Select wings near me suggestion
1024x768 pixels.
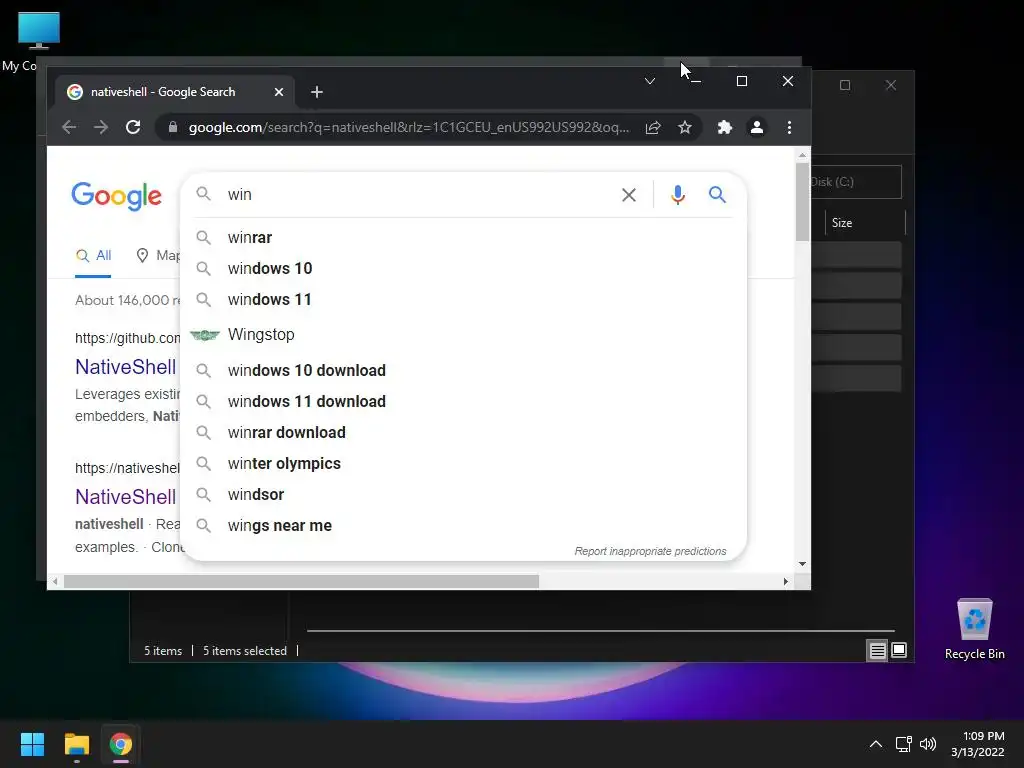pos(464,525)
